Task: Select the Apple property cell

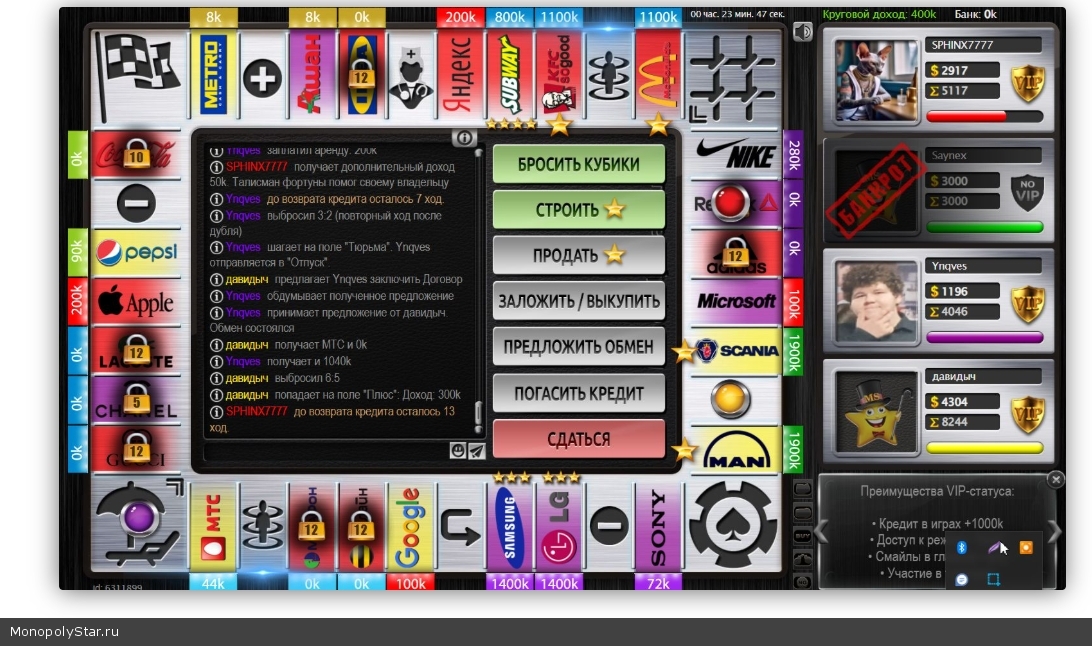Action: tap(136, 301)
